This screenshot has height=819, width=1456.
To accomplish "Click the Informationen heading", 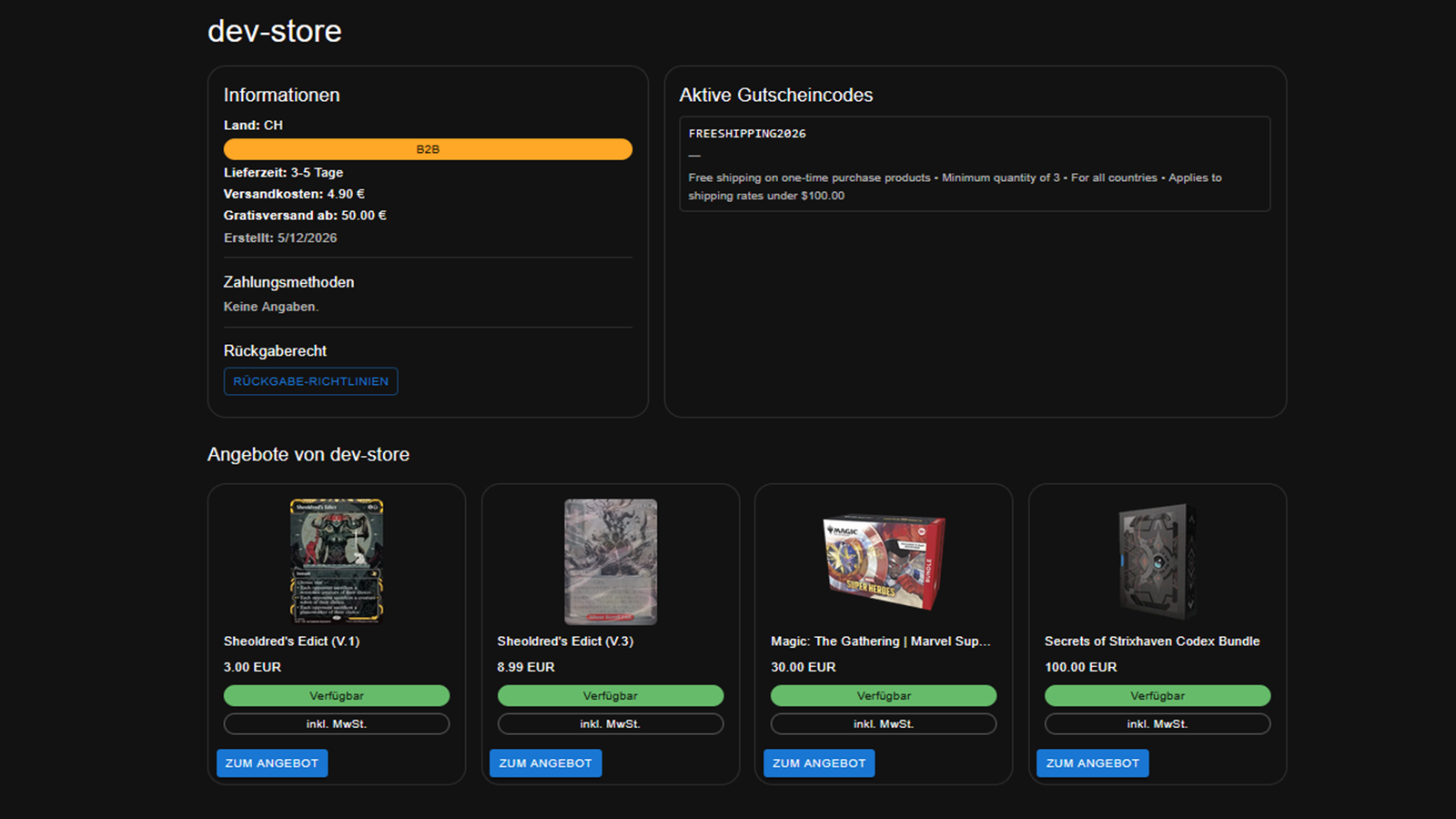I will pos(282,95).
